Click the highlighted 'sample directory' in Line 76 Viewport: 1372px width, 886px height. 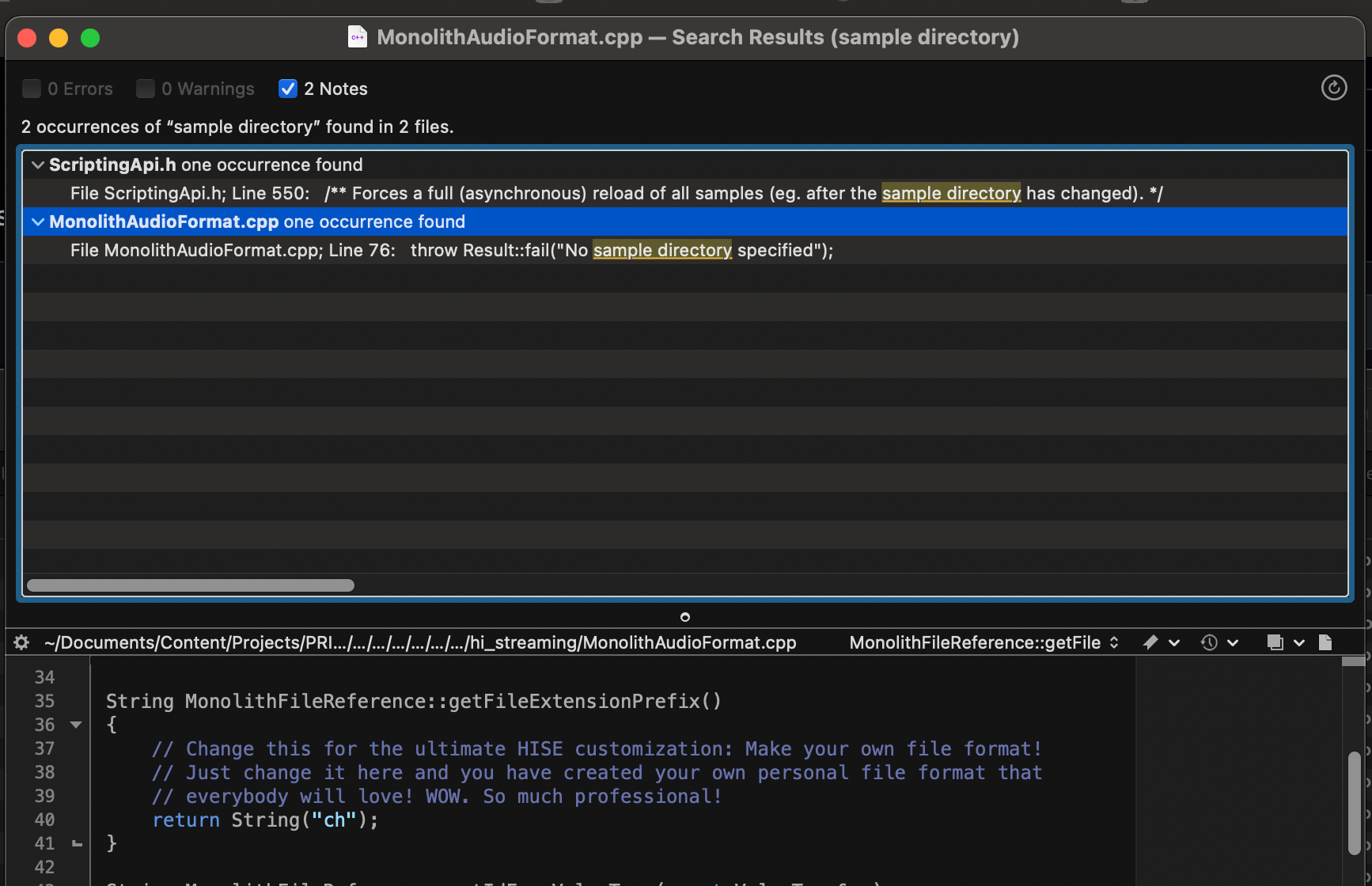(x=662, y=250)
